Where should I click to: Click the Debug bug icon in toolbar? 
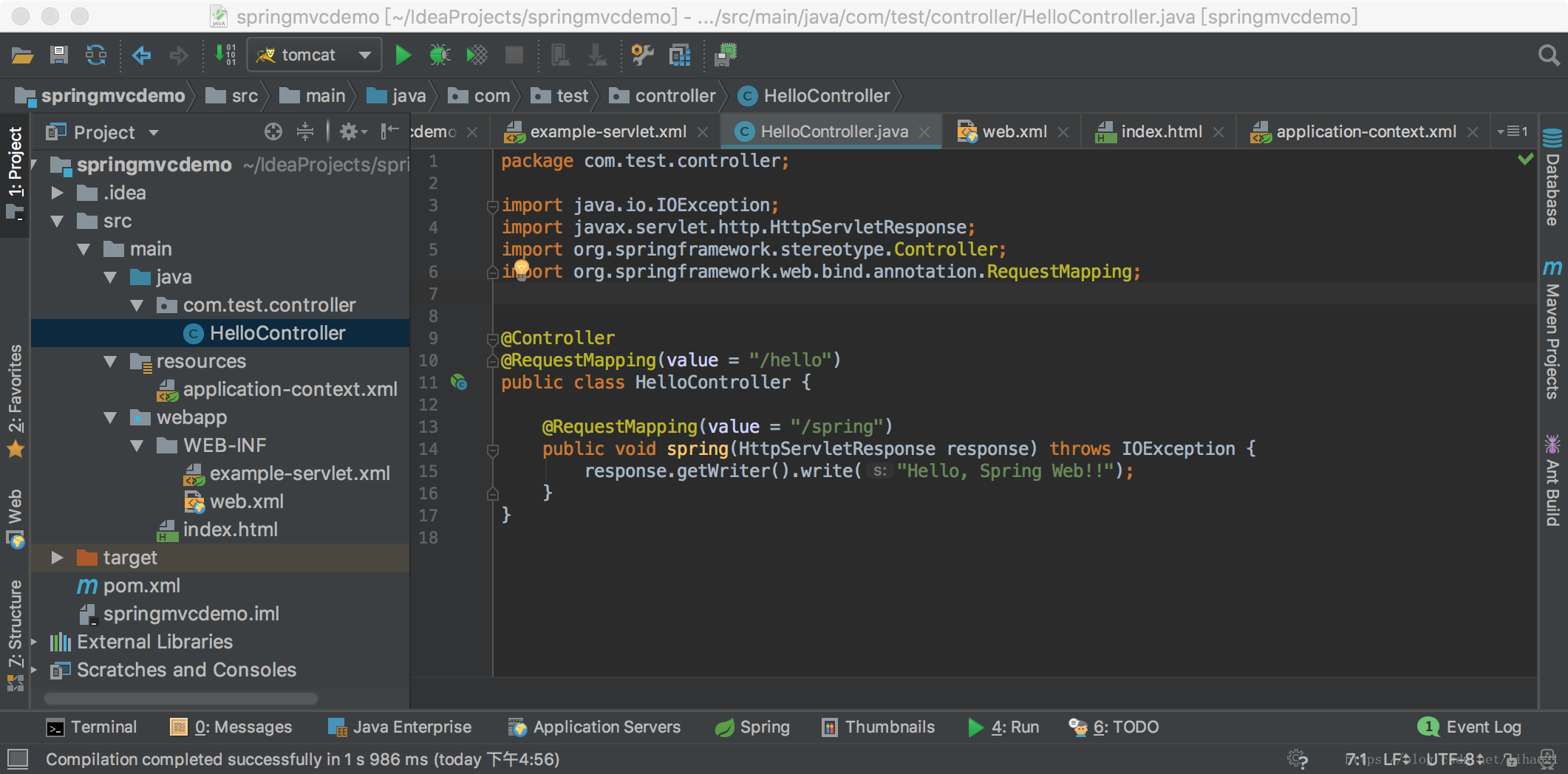point(440,55)
